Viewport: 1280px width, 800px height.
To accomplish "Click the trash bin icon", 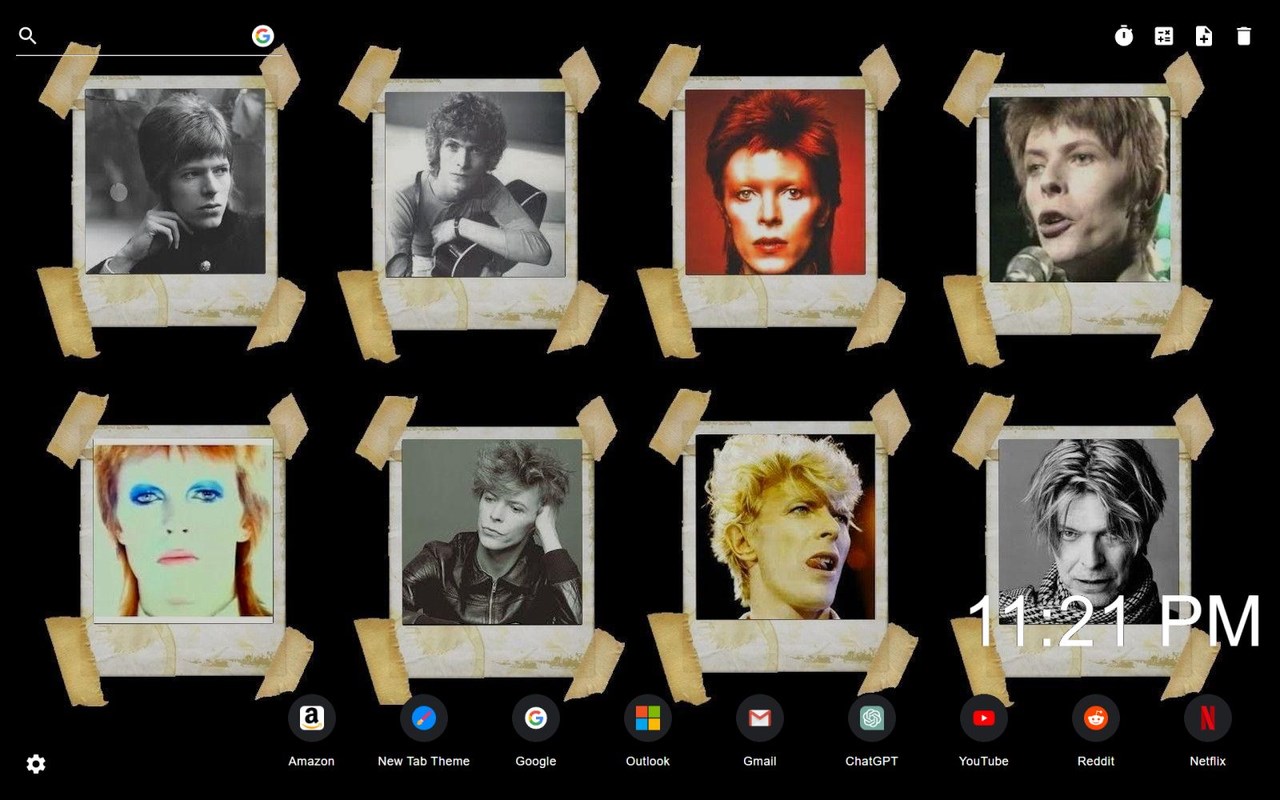I will click(1244, 36).
